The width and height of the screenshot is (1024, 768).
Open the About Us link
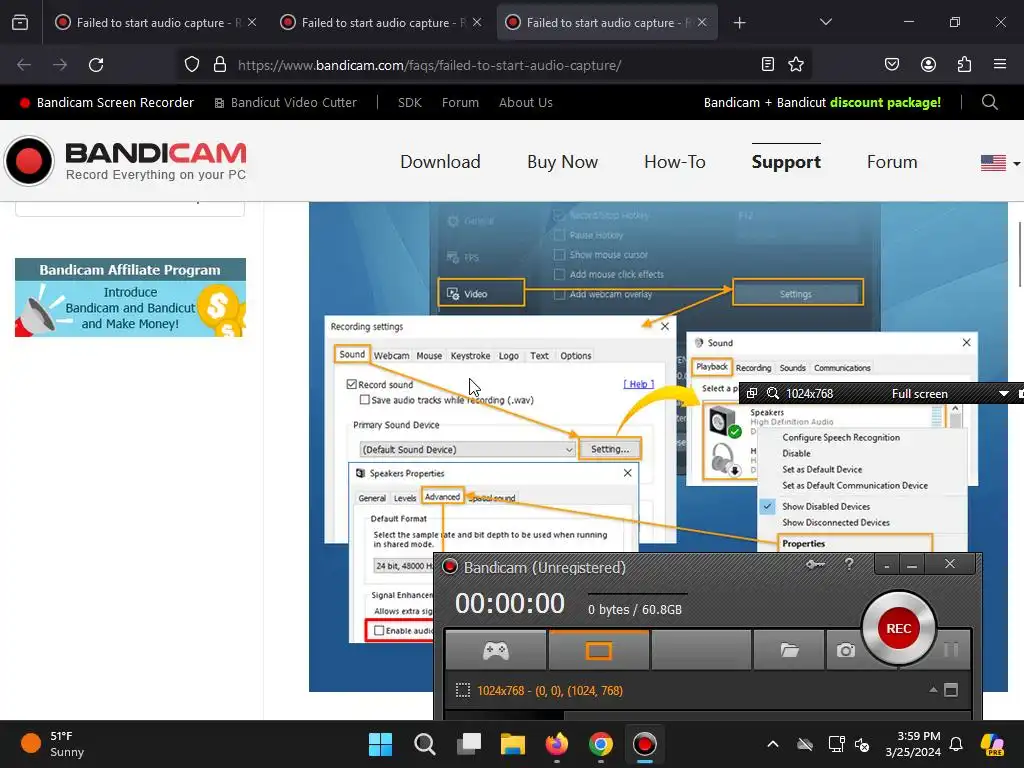[x=526, y=103]
